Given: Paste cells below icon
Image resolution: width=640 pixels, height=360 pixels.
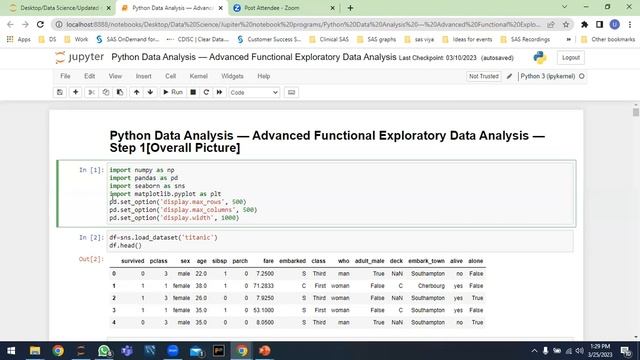Looking at the screenshot, I should 120,92.
